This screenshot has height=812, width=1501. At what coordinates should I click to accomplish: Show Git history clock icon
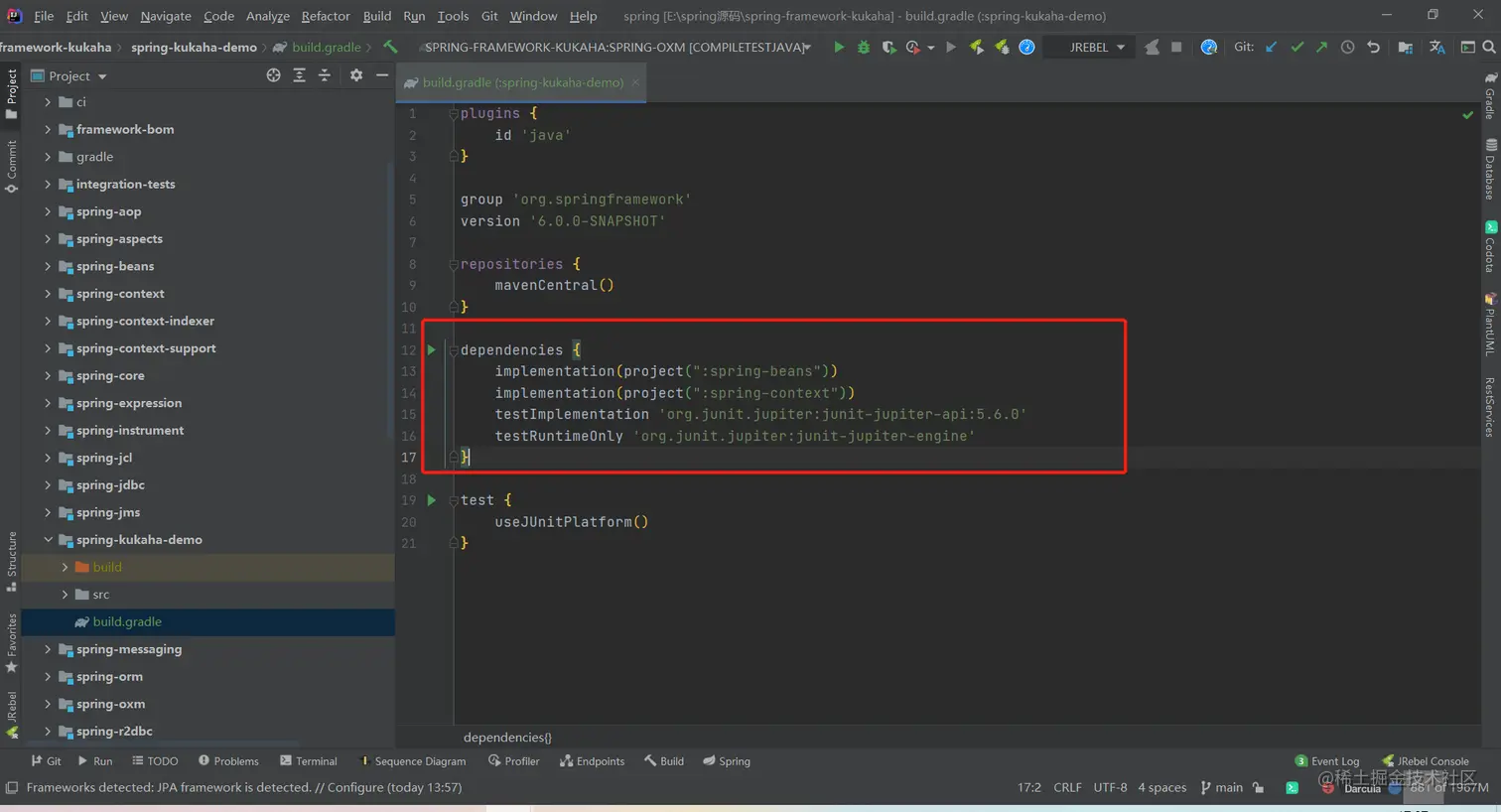click(1347, 47)
